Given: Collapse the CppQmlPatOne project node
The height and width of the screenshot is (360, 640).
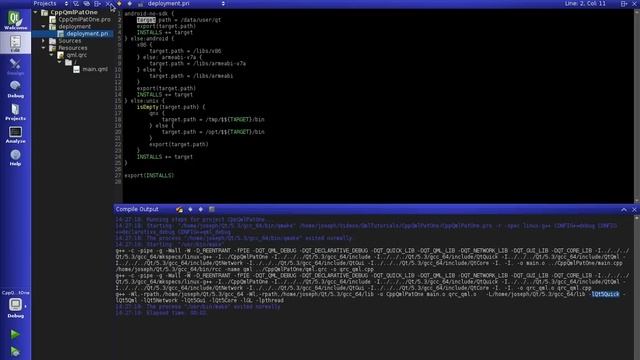Looking at the screenshot, I should click(x=36, y=12).
